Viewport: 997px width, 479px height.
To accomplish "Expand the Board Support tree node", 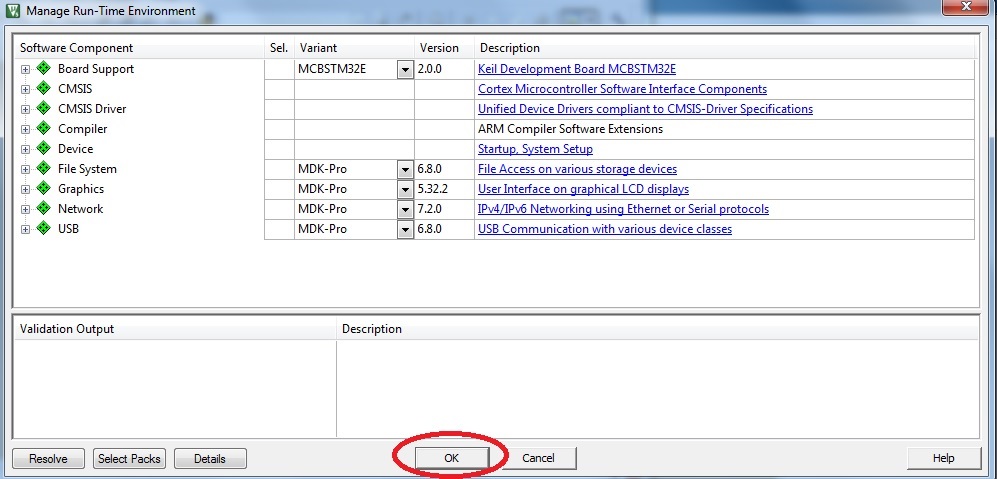I will point(25,69).
